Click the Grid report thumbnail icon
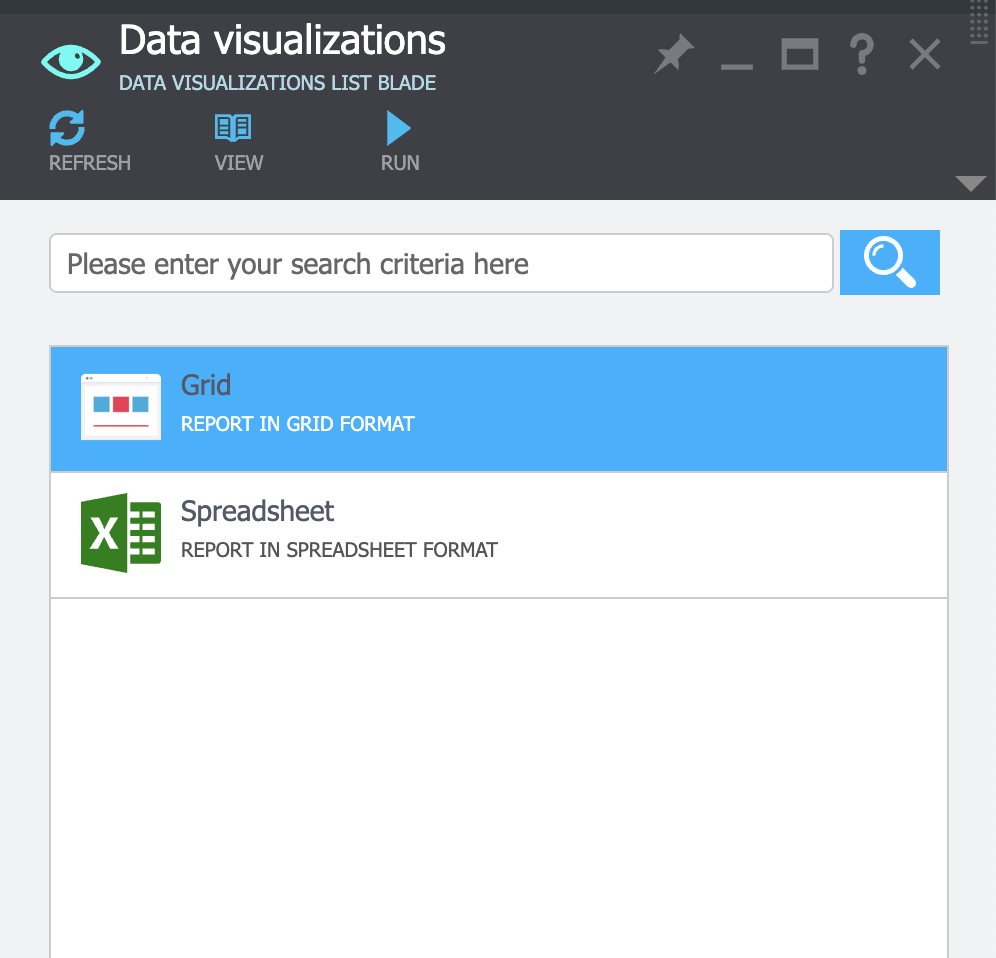This screenshot has height=958, width=996. 121,407
